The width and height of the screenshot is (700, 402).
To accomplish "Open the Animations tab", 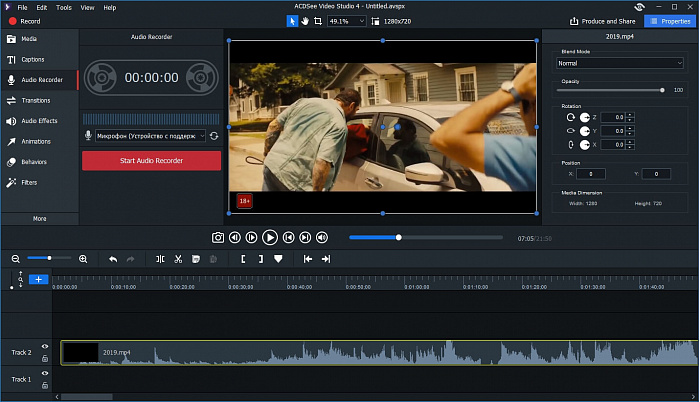I will pyautogui.click(x=40, y=142).
